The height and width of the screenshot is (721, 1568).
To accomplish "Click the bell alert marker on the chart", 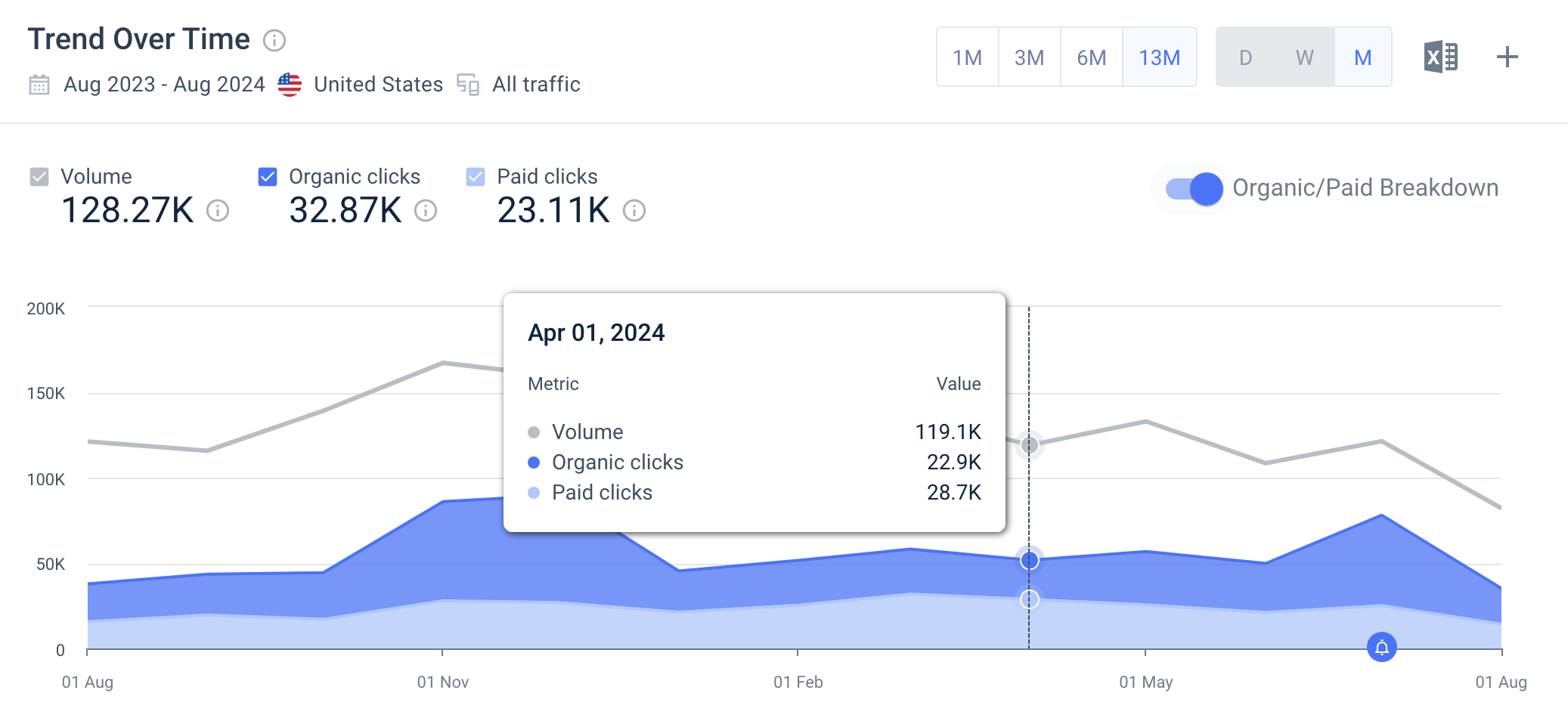I will [1382, 647].
